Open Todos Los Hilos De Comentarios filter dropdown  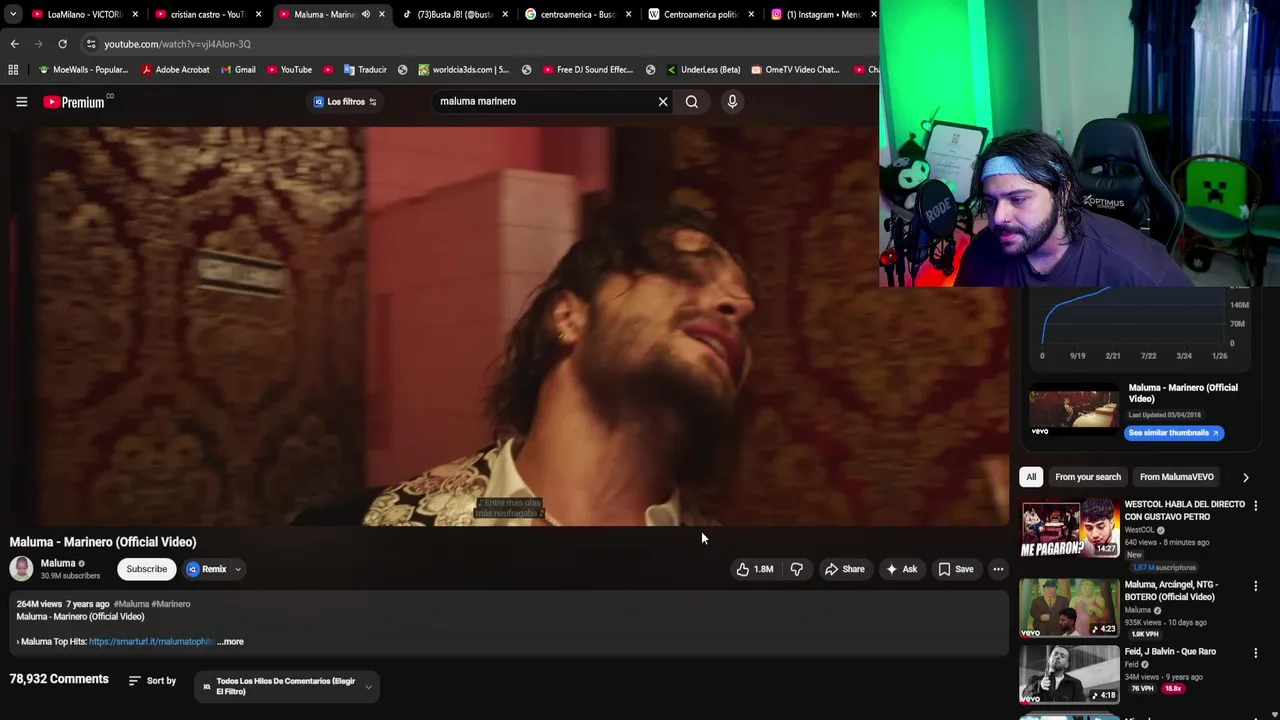[287, 686]
